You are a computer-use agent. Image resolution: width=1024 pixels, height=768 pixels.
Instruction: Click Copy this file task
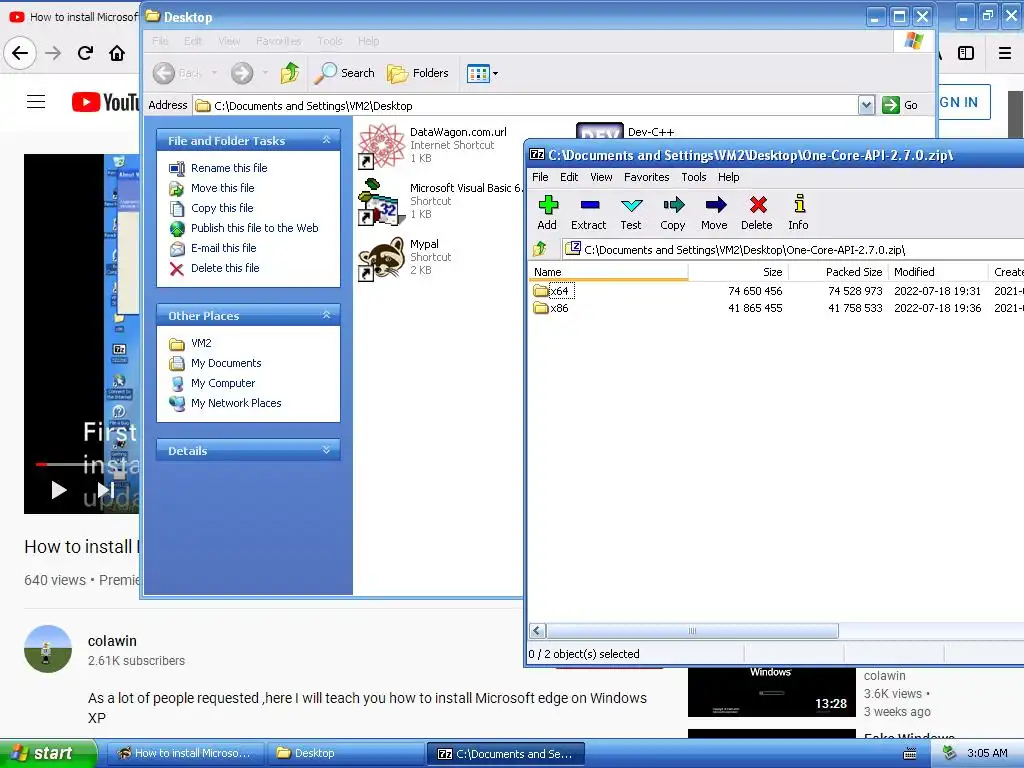212,208
